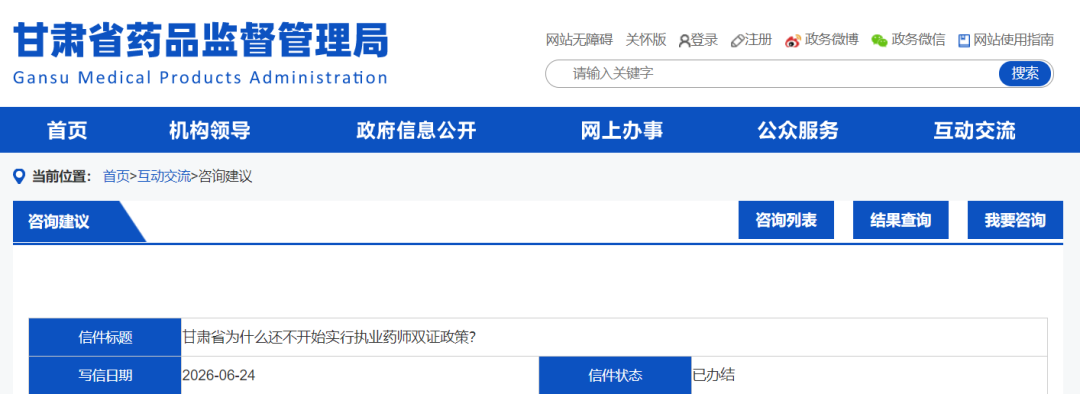Viewport: 1080px width, 394px height.
Task: Open 政府信息公开 navigation menu
Action: click(x=416, y=130)
